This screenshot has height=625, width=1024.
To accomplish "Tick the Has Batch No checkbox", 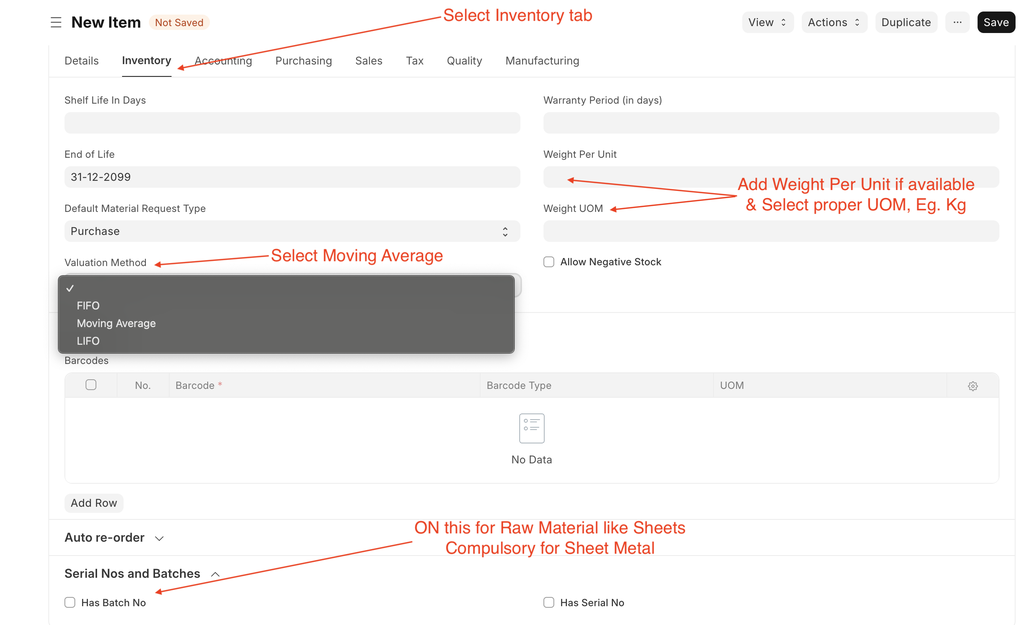I will (70, 603).
